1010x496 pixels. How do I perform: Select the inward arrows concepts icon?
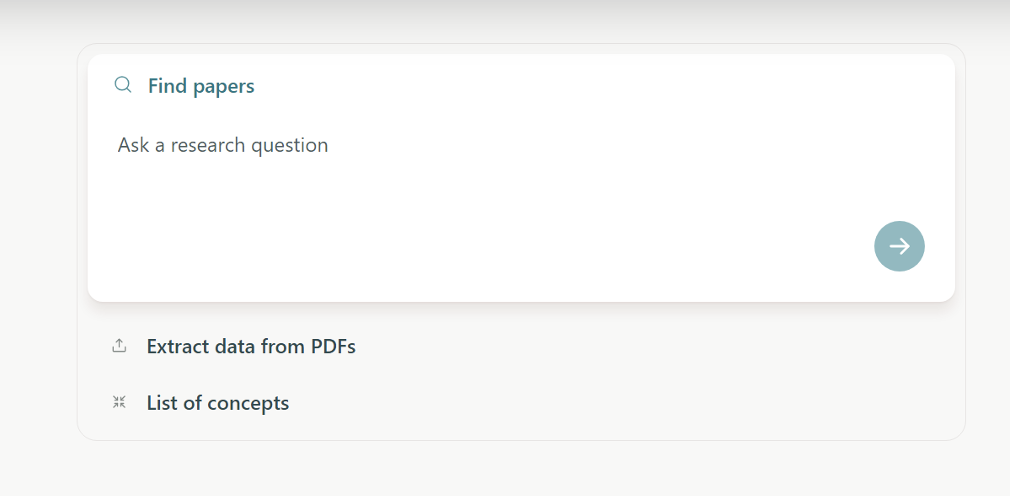click(x=119, y=402)
